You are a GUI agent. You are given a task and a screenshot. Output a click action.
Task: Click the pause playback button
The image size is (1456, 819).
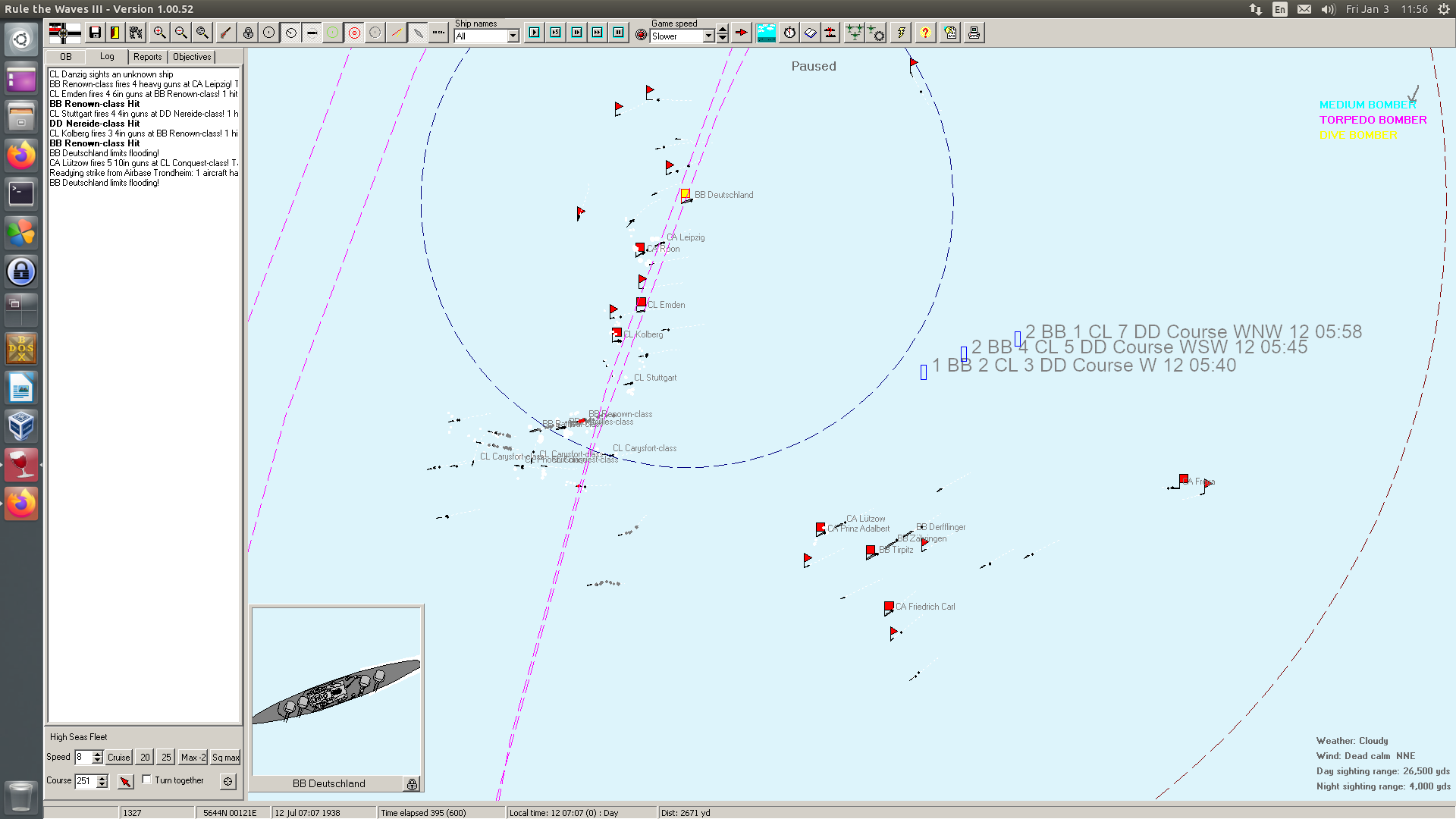tap(619, 33)
